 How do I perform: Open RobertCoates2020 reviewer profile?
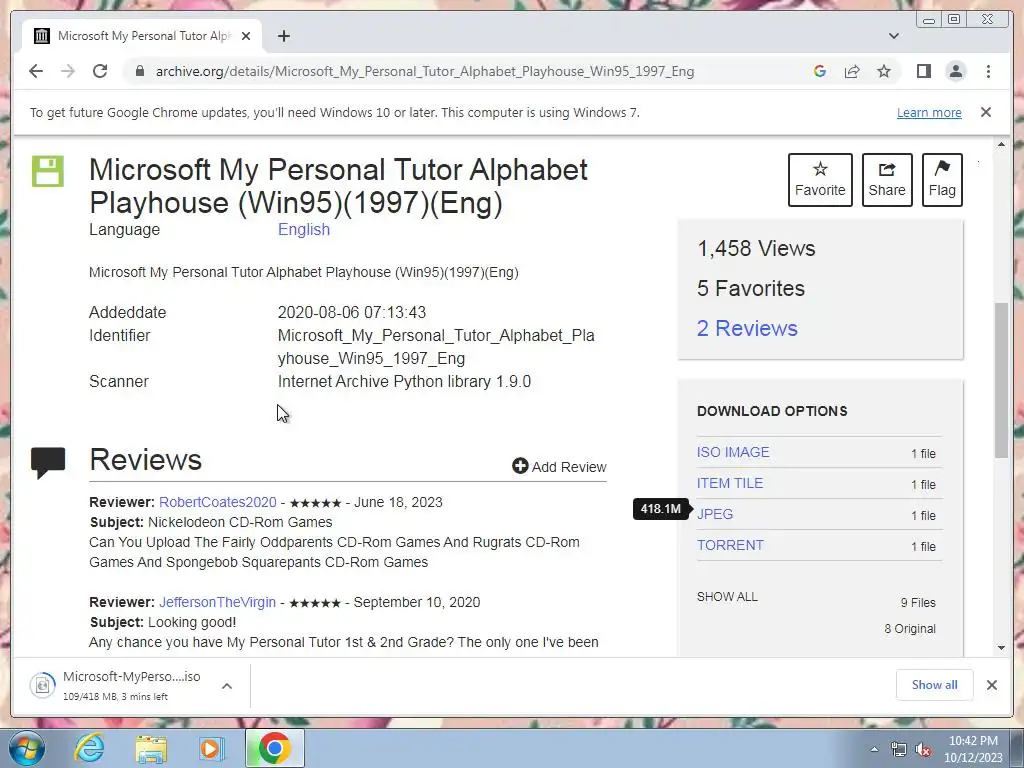point(217,502)
